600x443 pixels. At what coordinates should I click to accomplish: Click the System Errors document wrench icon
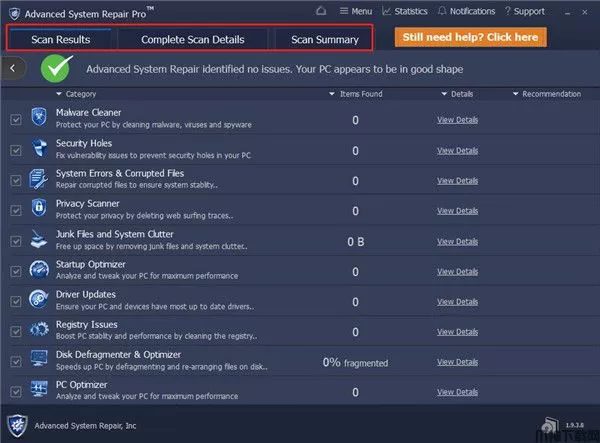pos(39,179)
